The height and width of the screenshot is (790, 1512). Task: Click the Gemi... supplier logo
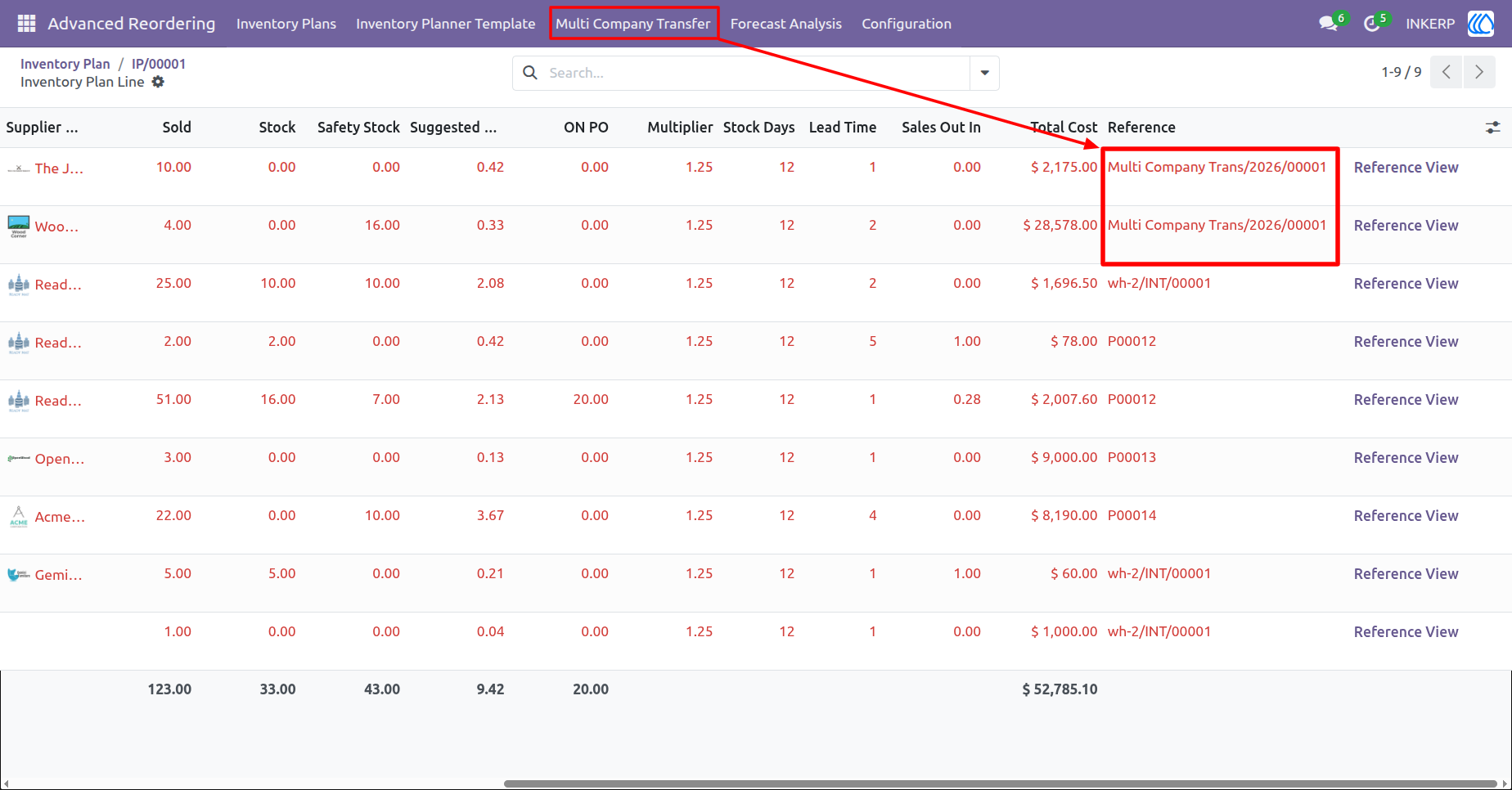19,575
